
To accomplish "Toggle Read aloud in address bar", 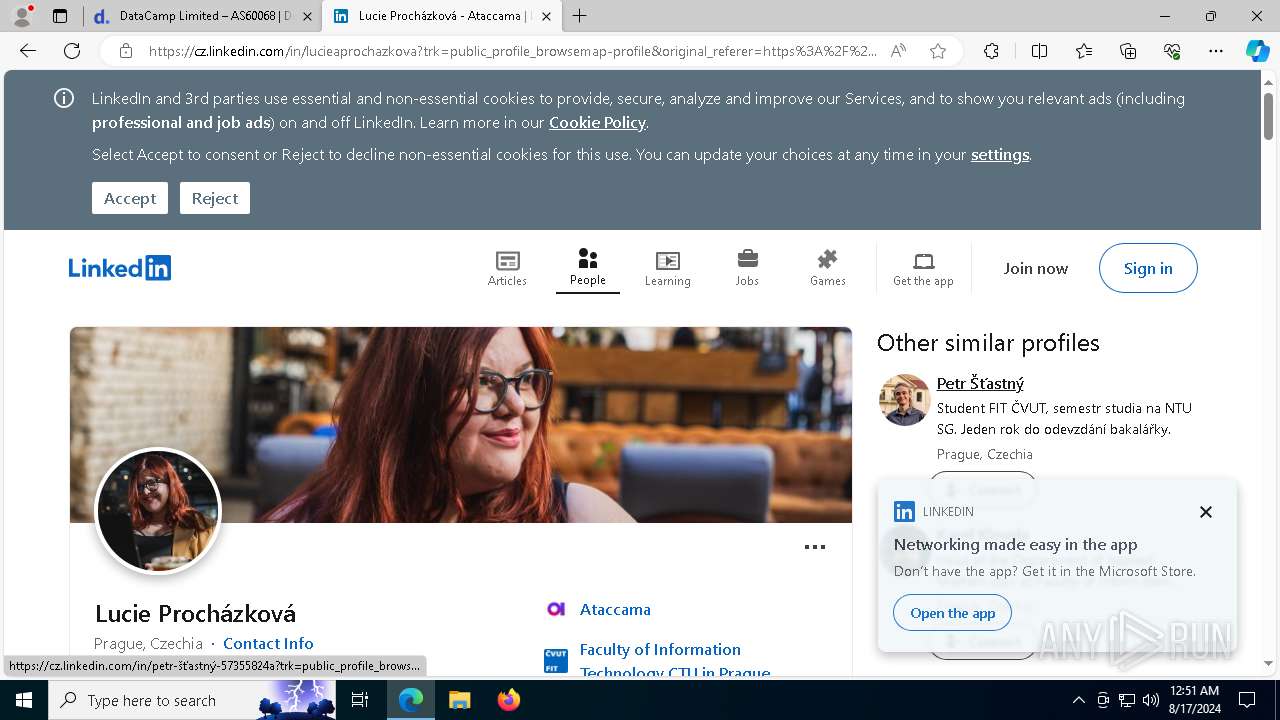I will [898, 51].
